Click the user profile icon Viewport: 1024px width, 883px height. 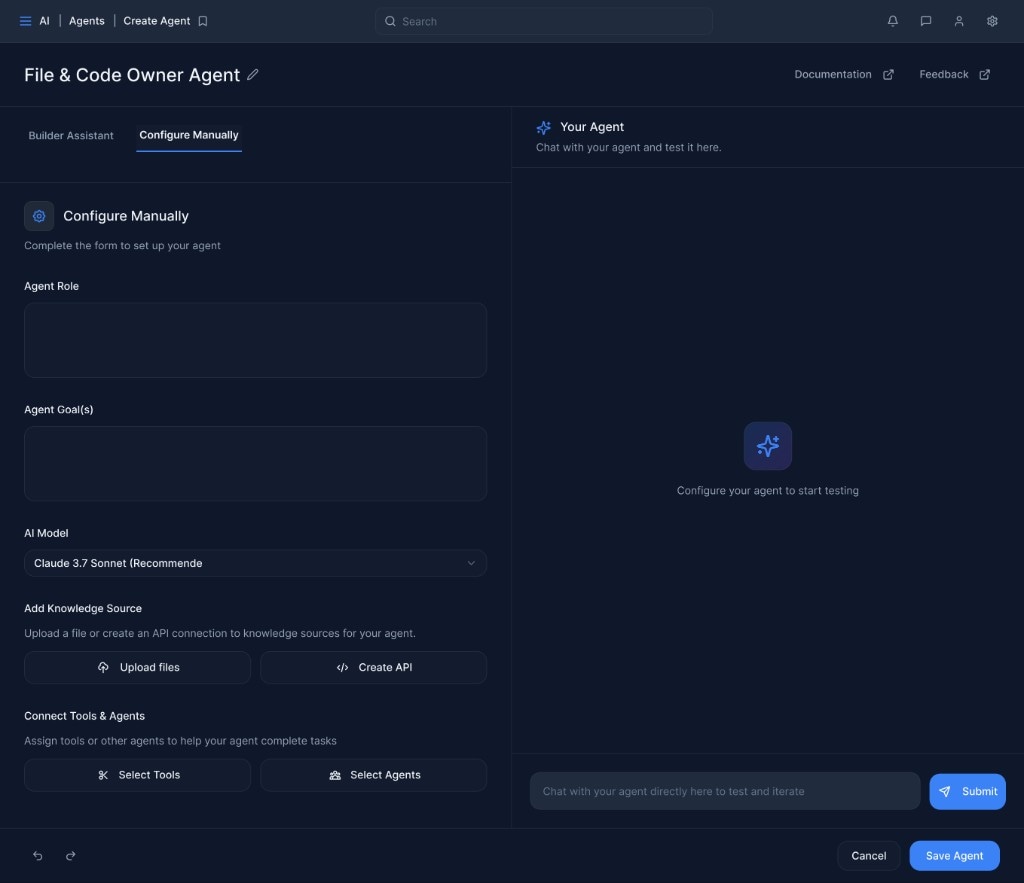point(958,20)
